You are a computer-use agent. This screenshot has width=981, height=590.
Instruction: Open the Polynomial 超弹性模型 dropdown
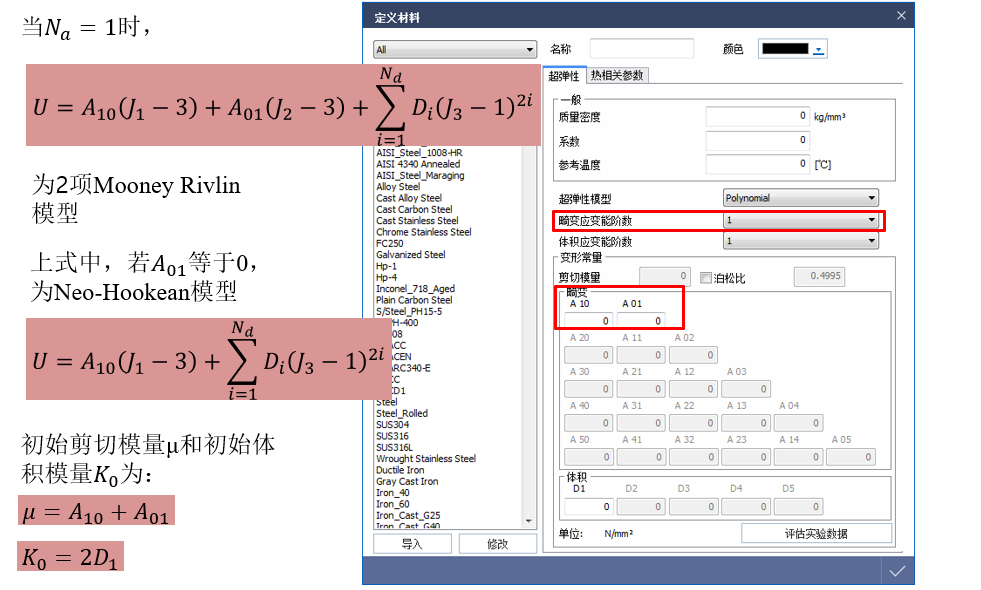pos(800,197)
